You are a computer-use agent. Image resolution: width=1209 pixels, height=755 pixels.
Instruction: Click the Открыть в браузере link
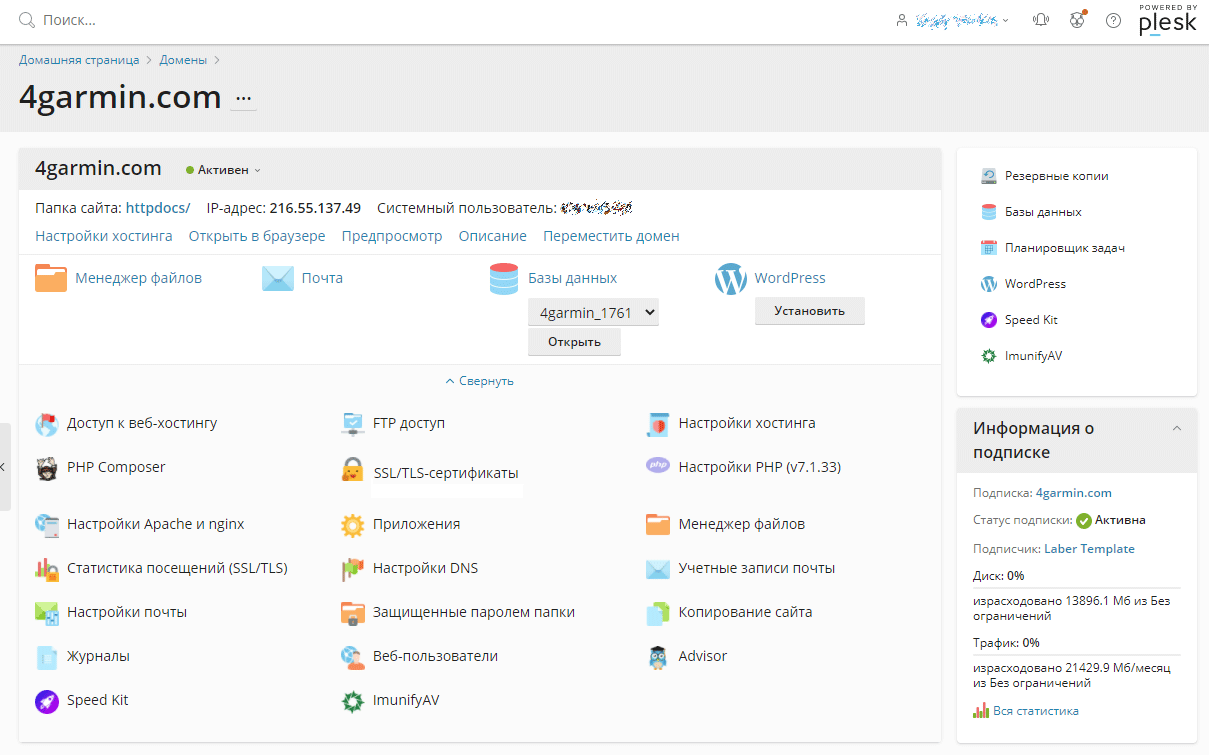pyautogui.click(x=257, y=236)
